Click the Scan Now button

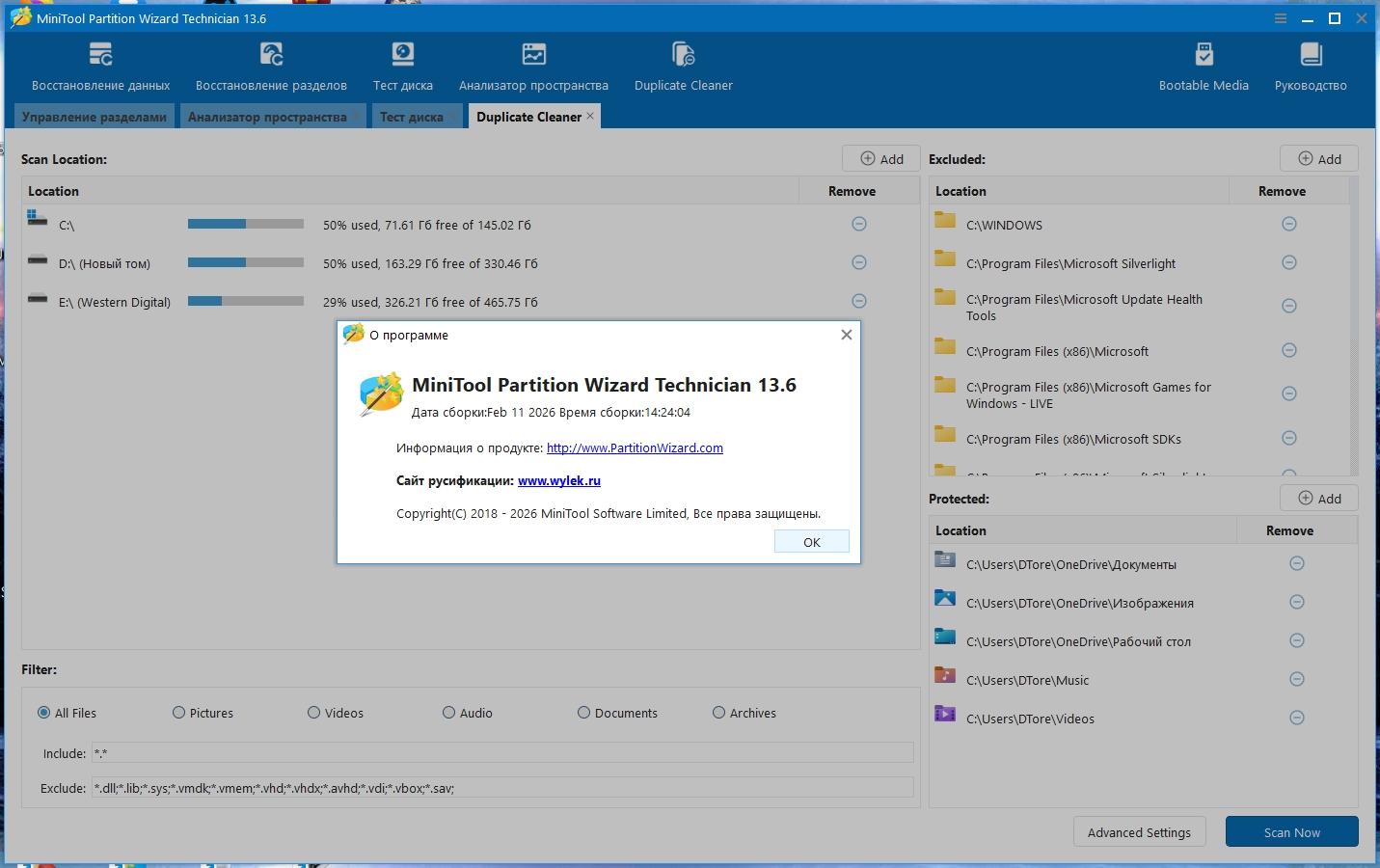(x=1291, y=832)
